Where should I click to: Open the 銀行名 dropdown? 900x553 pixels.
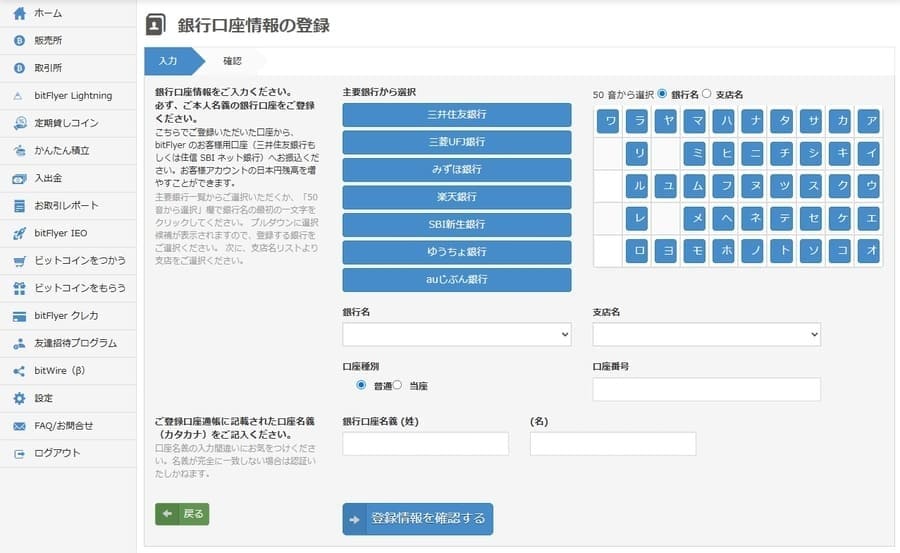[x=457, y=334]
